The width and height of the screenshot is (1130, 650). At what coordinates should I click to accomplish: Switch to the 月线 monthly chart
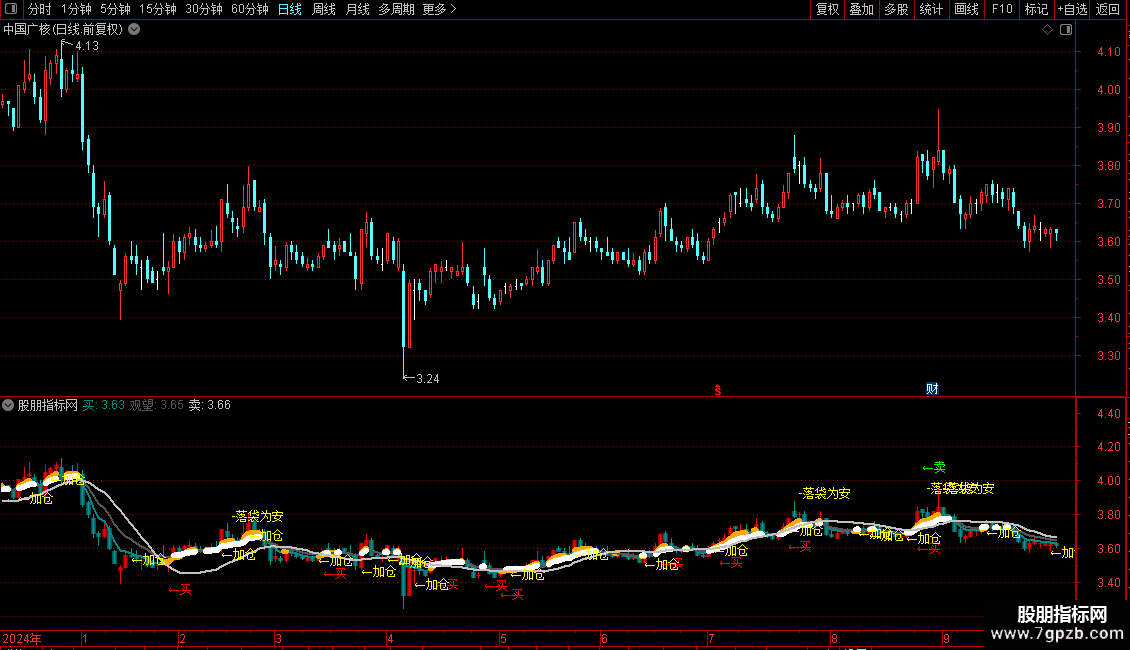pyautogui.click(x=357, y=9)
